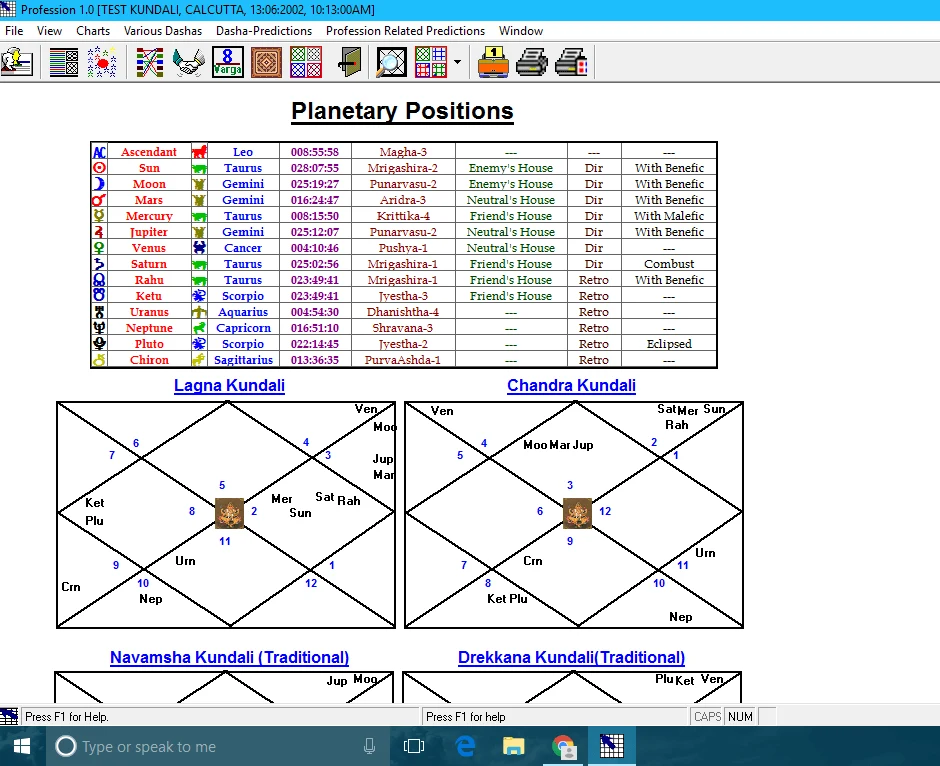Image resolution: width=940 pixels, height=766 pixels.
Task: Click the Krittika-4 nakshatra cell
Action: click(x=403, y=216)
